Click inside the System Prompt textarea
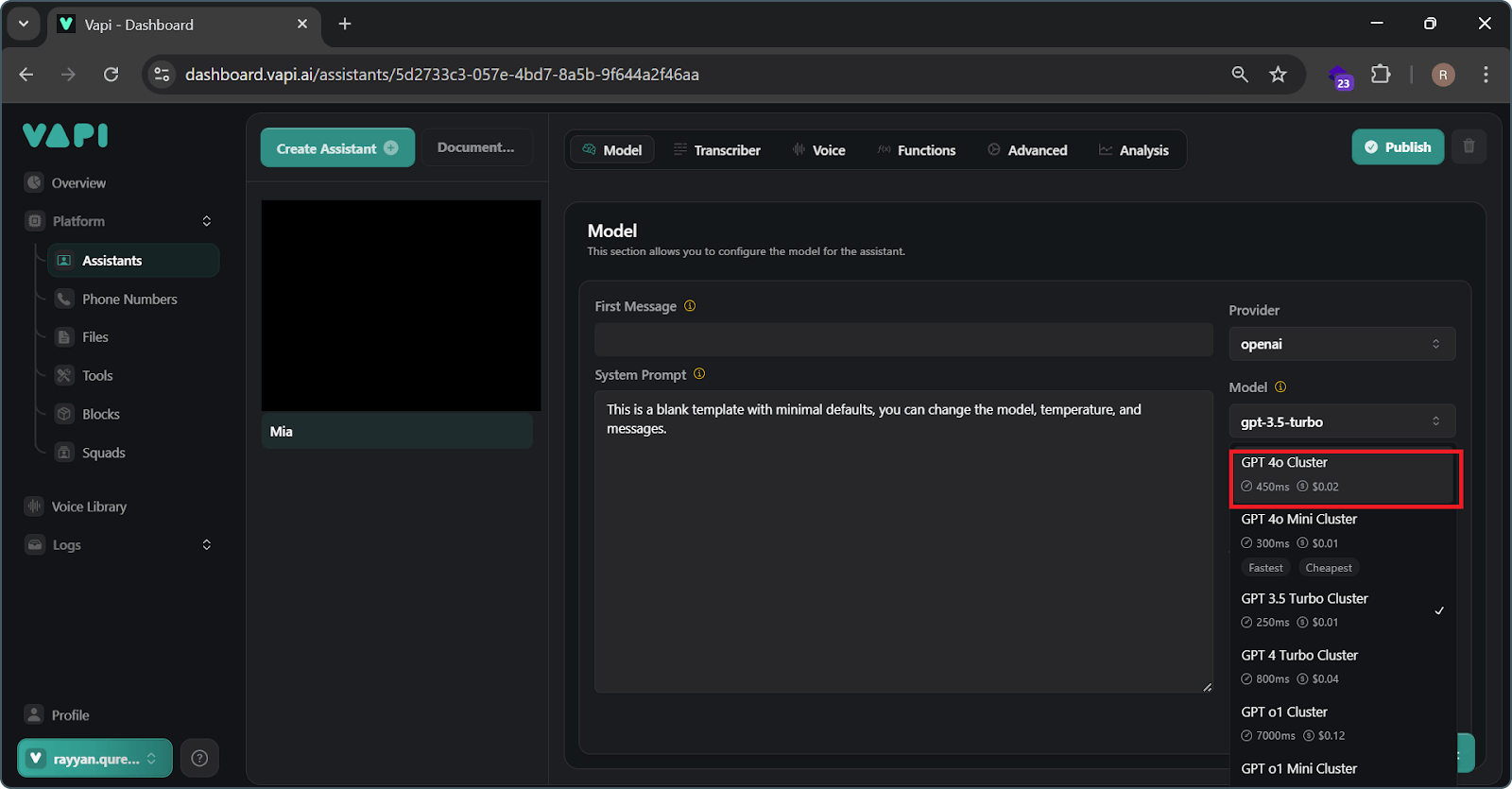This screenshot has width=1512, height=789. coord(903,542)
